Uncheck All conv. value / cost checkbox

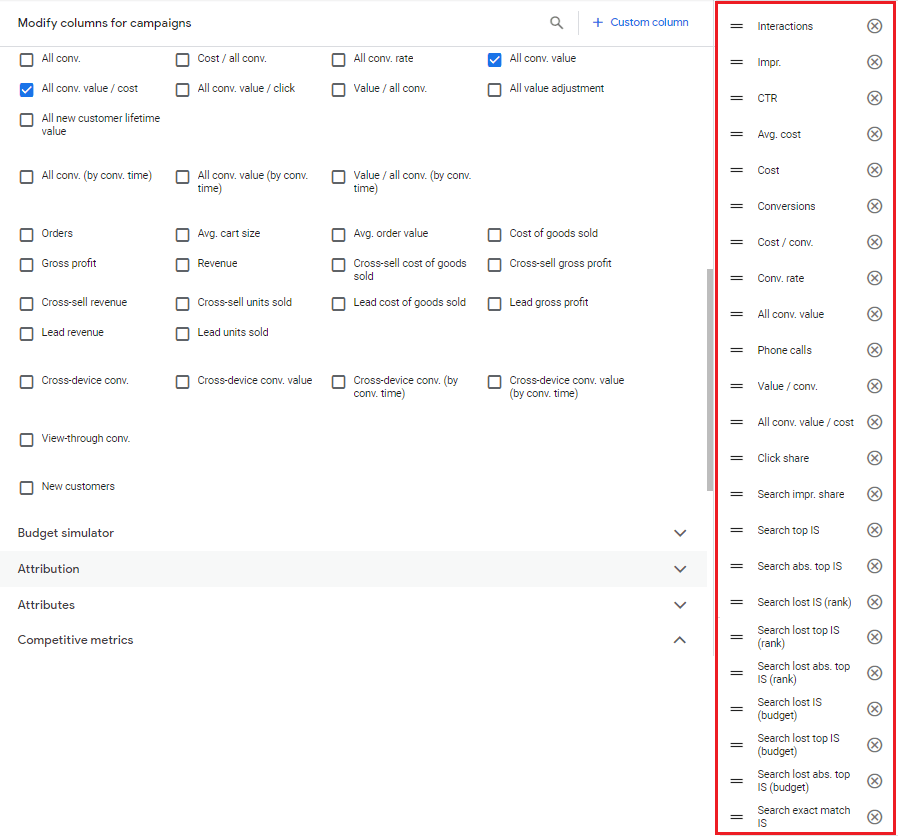(x=26, y=89)
